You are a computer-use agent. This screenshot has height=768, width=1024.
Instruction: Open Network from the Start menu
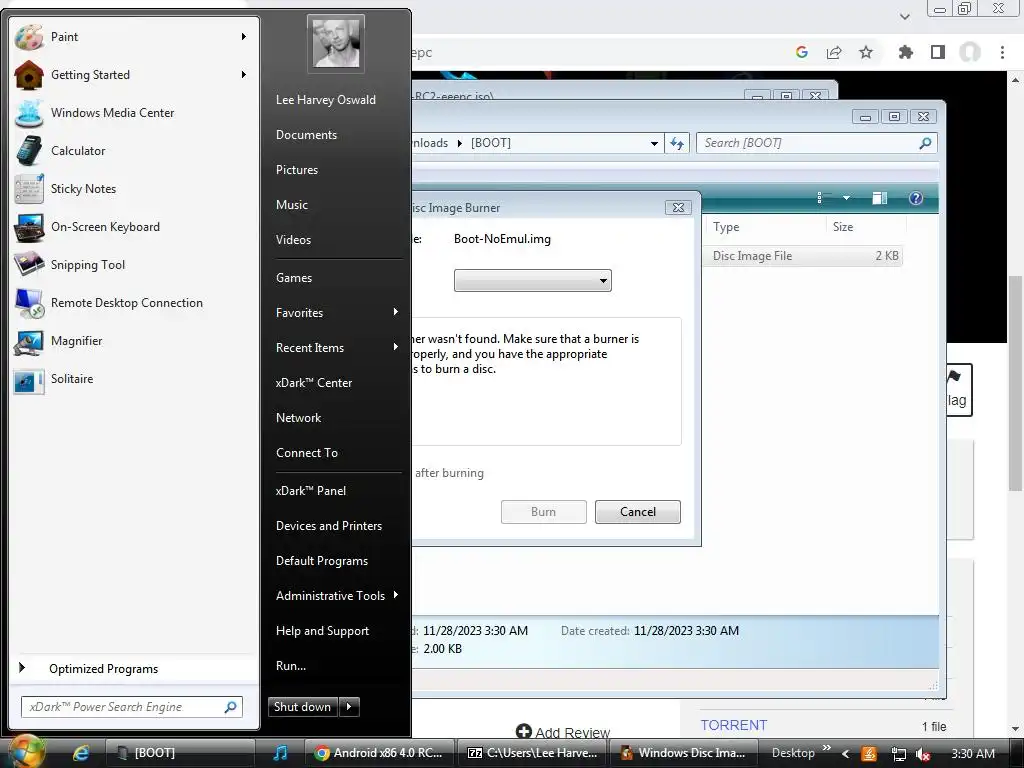coord(298,418)
